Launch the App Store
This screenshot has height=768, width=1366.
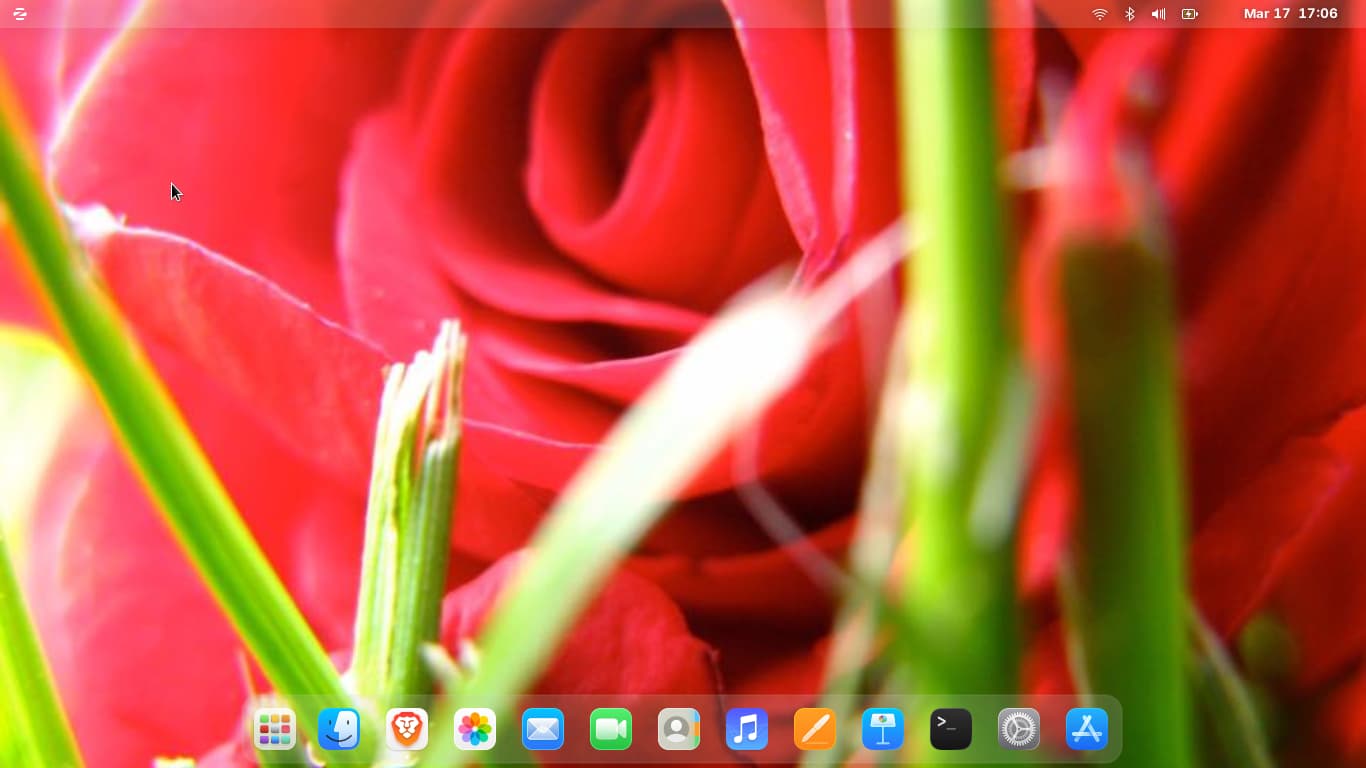coord(1087,729)
